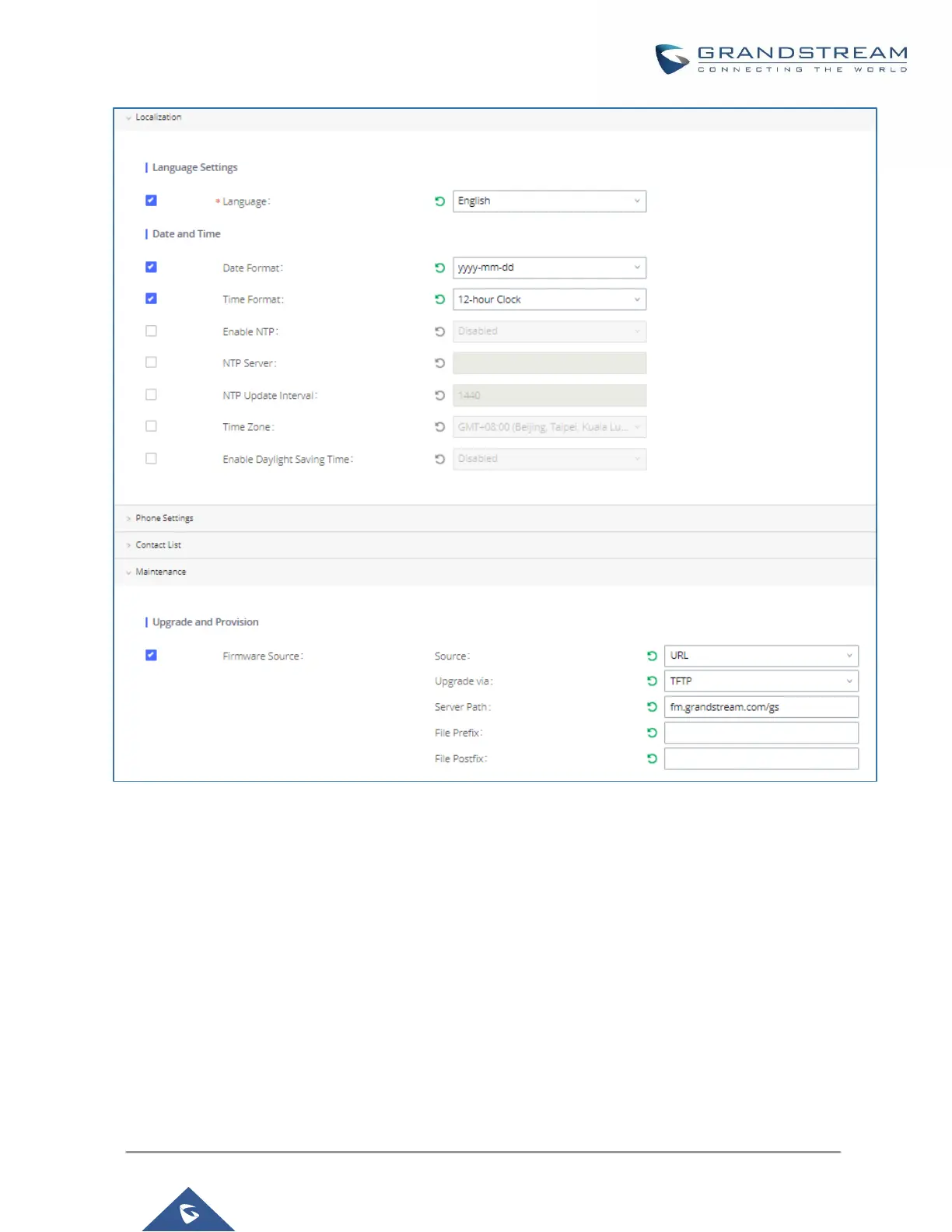Open the Date Format dropdown

pyautogui.click(x=549, y=268)
